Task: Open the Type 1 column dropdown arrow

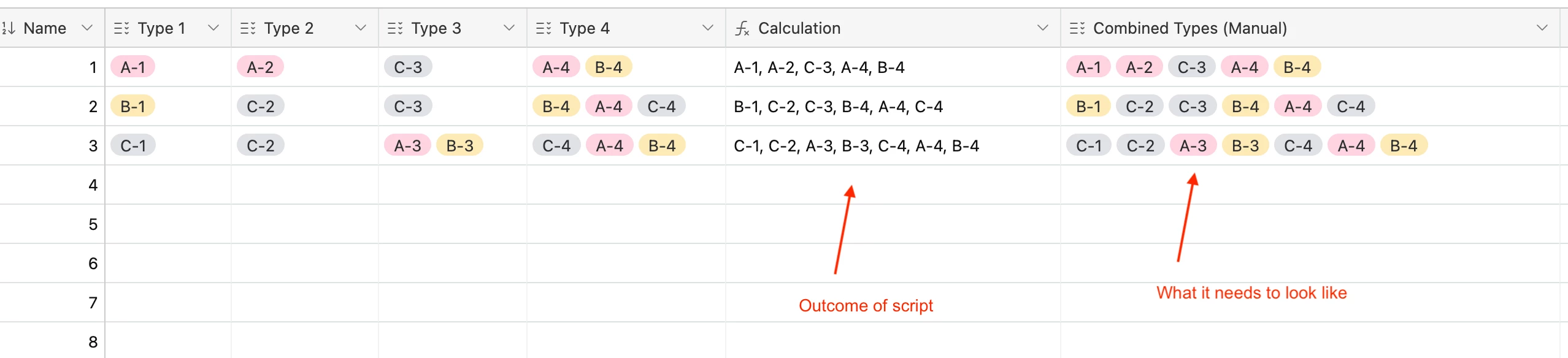Action: click(x=213, y=28)
